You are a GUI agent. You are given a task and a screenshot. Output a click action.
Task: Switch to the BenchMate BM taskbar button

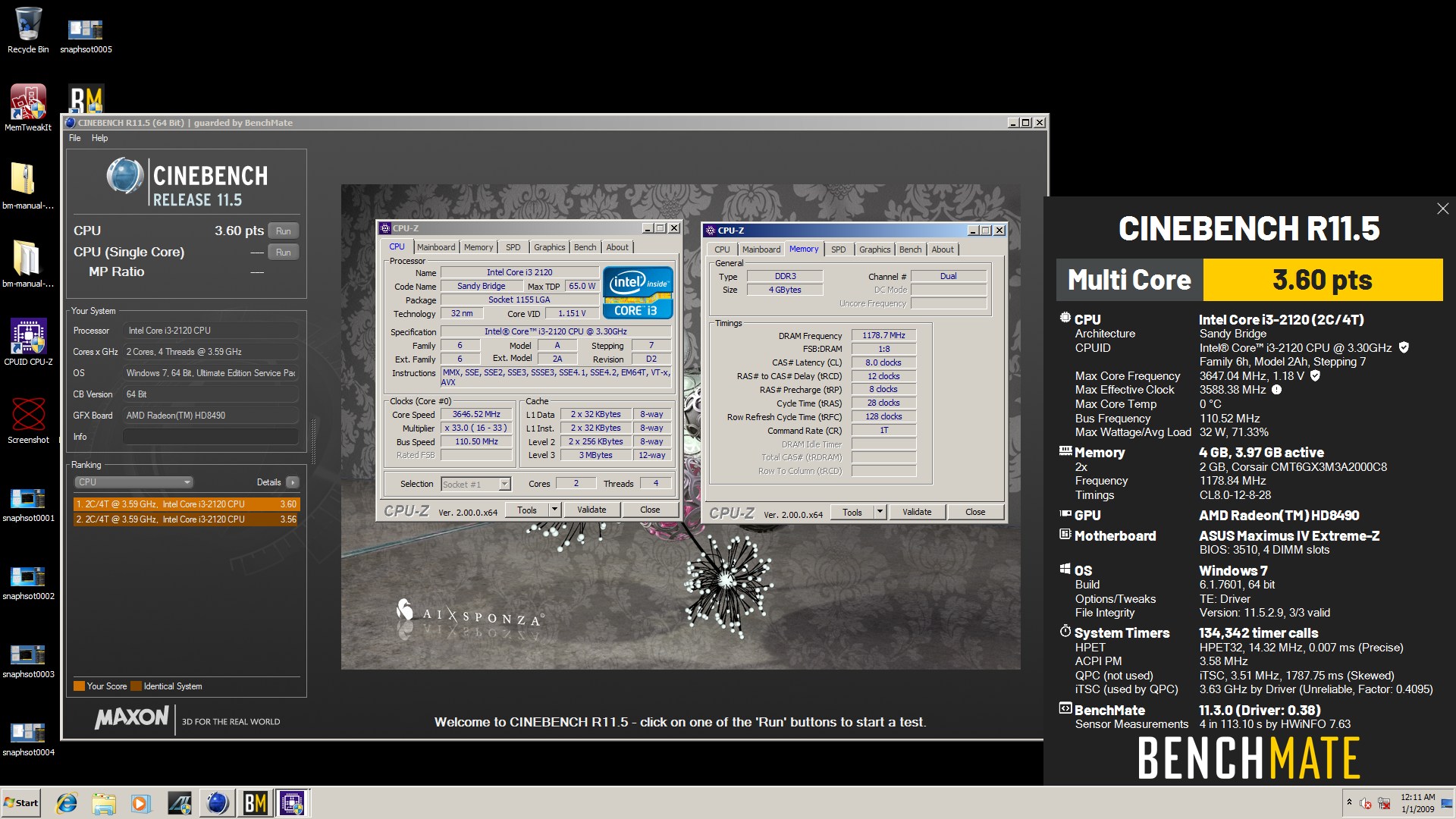click(255, 803)
